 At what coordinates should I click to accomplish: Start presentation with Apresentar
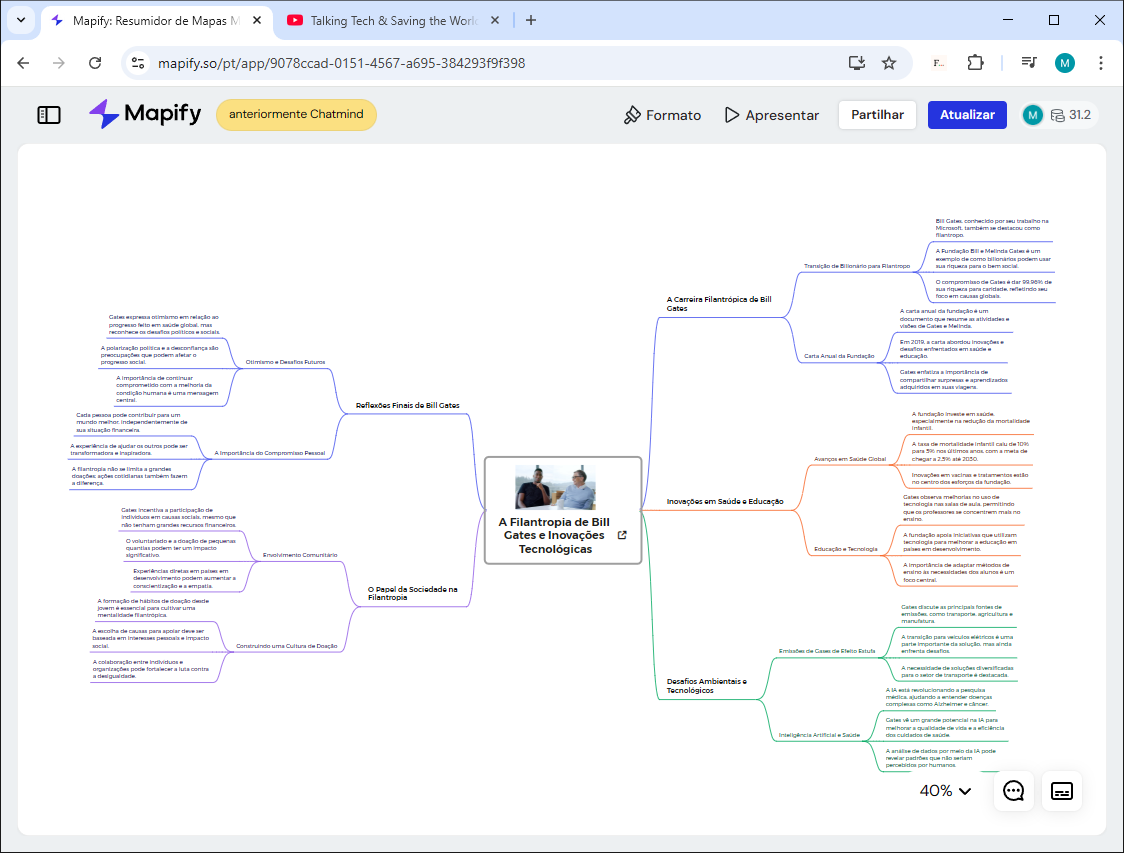[771, 115]
